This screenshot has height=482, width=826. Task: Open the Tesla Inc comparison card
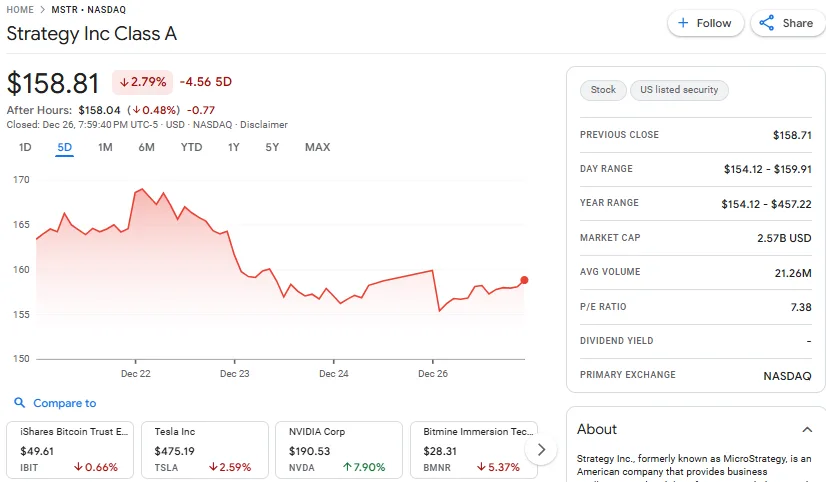pos(205,449)
